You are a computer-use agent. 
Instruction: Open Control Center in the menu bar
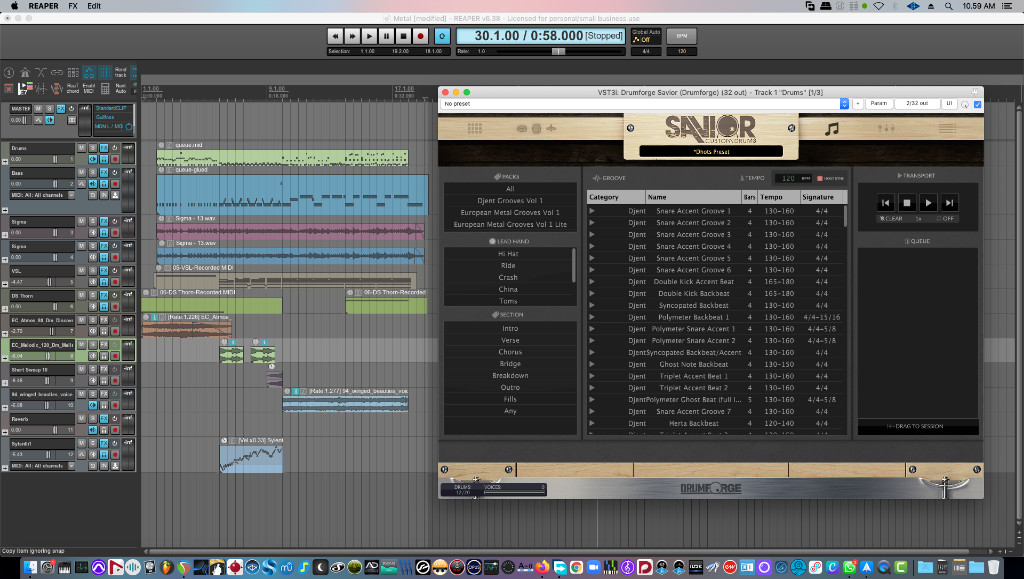point(1007,6)
